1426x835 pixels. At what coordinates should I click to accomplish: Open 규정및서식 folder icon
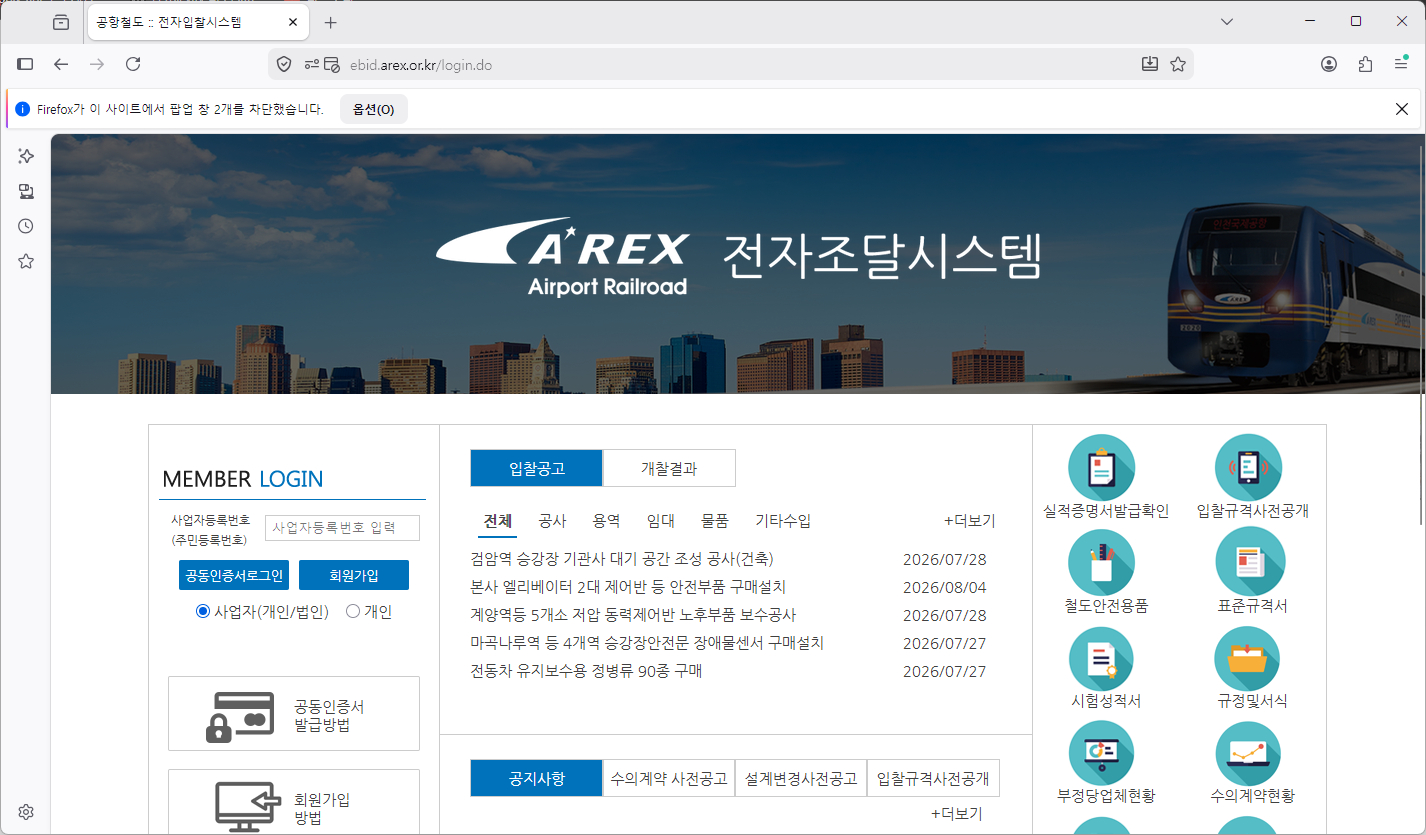(x=1249, y=658)
